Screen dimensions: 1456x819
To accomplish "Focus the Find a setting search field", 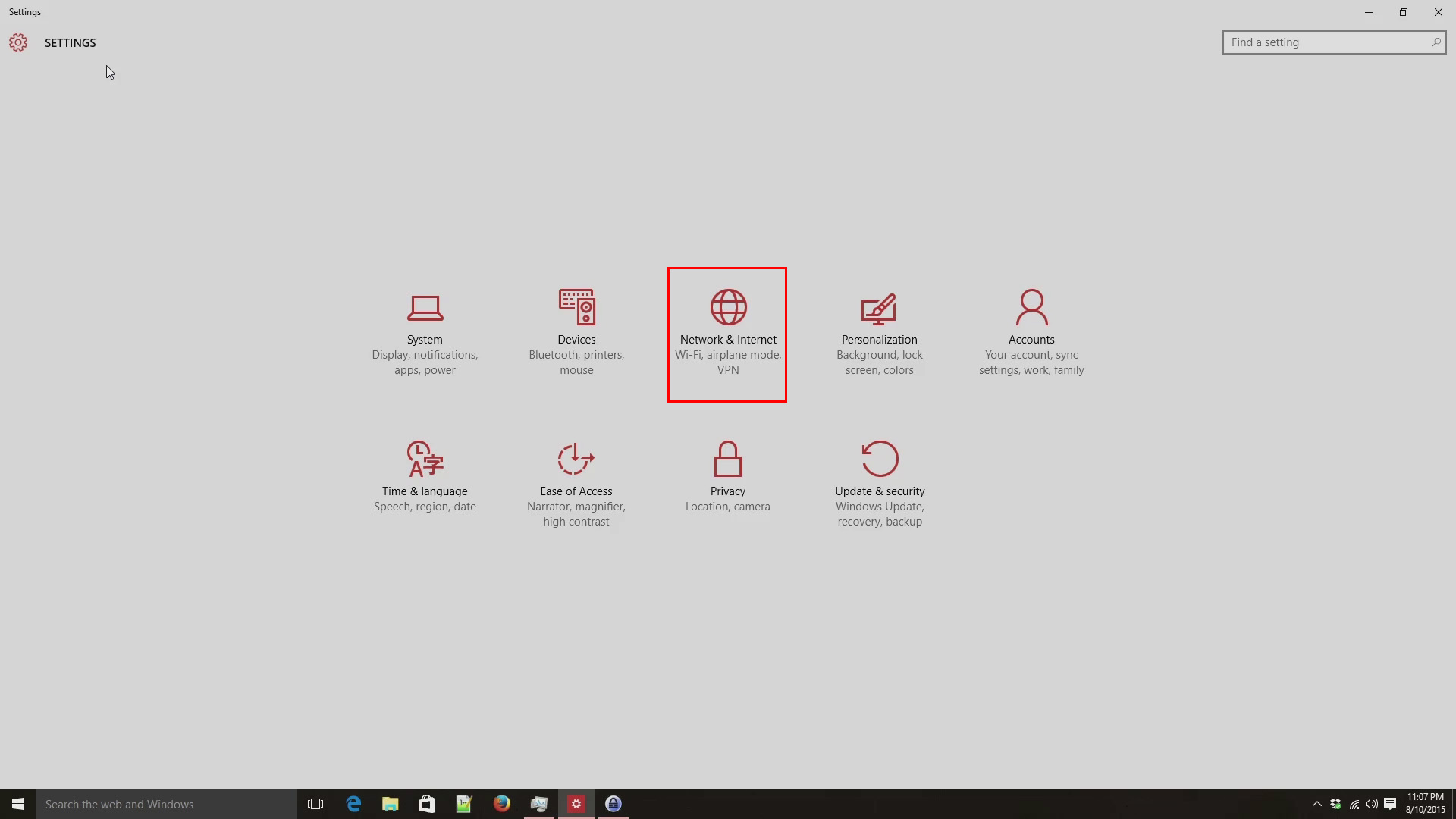I will 1334,42.
